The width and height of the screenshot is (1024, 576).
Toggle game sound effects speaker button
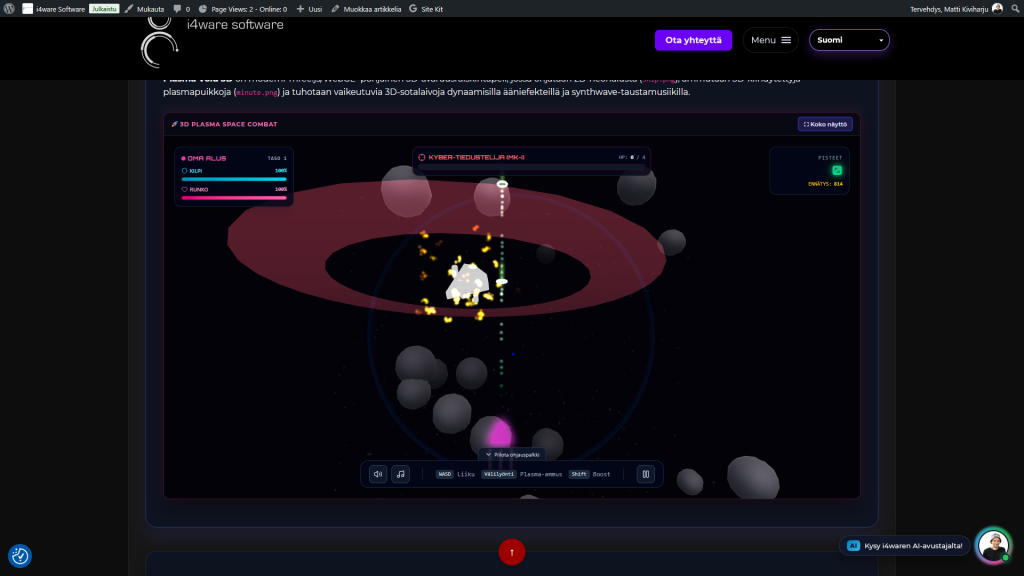378,474
